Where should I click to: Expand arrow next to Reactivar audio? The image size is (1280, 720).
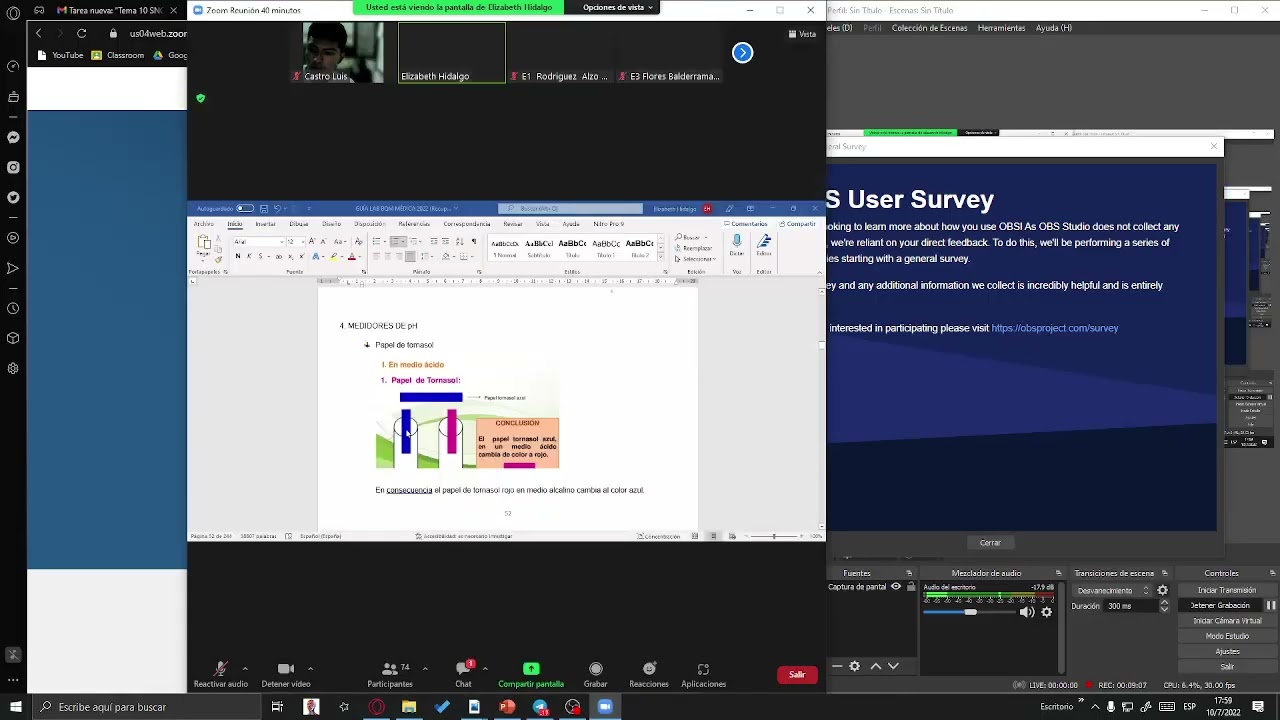click(244, 669)
